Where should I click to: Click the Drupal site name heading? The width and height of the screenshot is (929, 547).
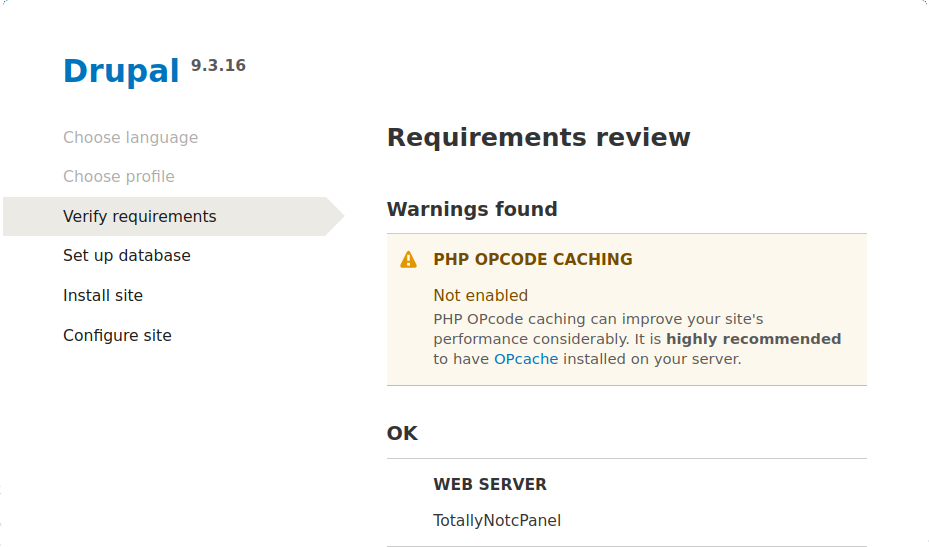click(x=120, y=72)
